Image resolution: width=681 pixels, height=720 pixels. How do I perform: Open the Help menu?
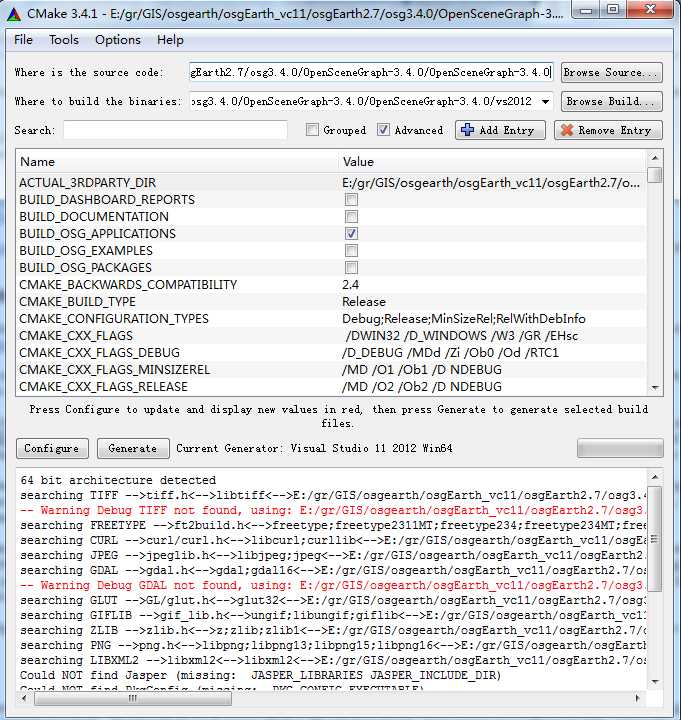[x=170, y=40]
